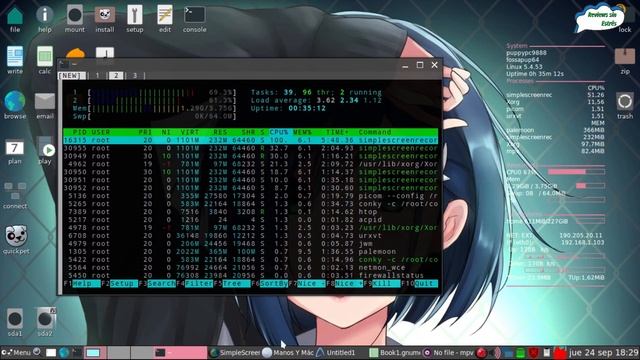Click the green tray icon
The width and height of the screenshot is (640, 360).
coord(521,353)
